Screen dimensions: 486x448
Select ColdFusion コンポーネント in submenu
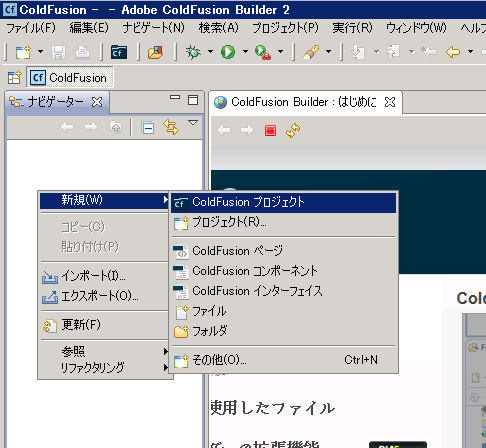(x=284, y=271)
